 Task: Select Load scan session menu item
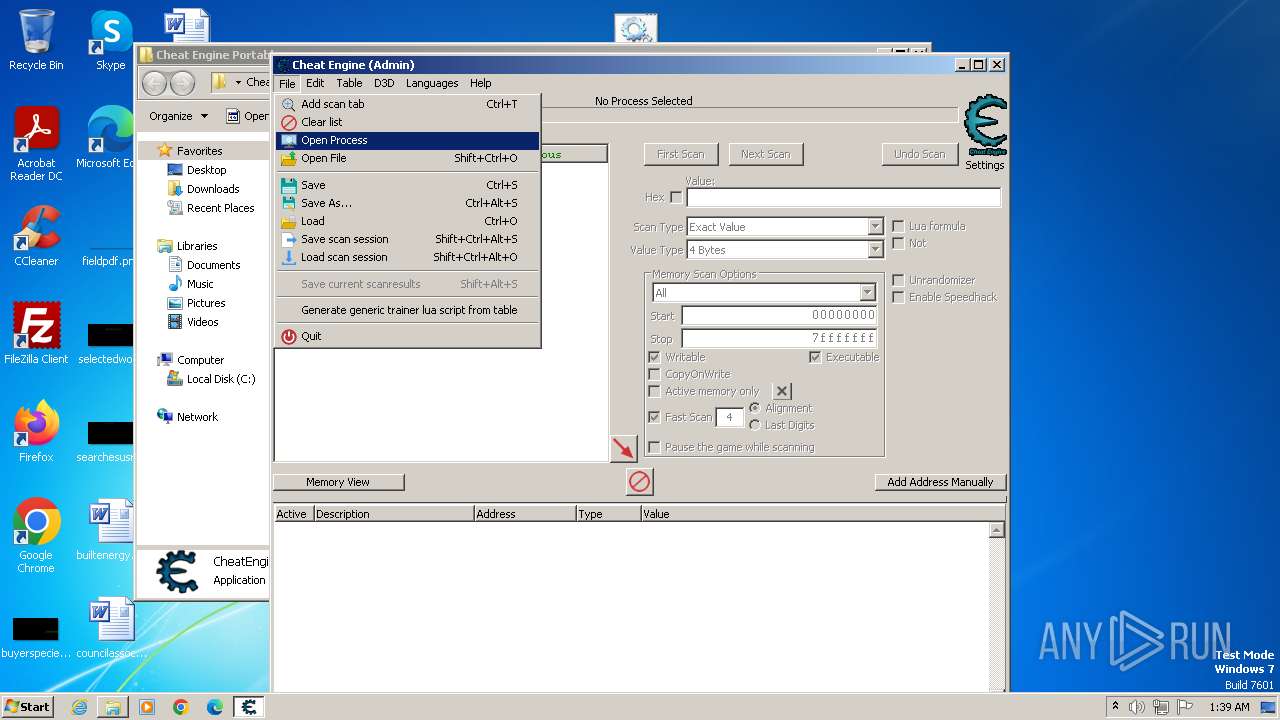pos(407,257)
